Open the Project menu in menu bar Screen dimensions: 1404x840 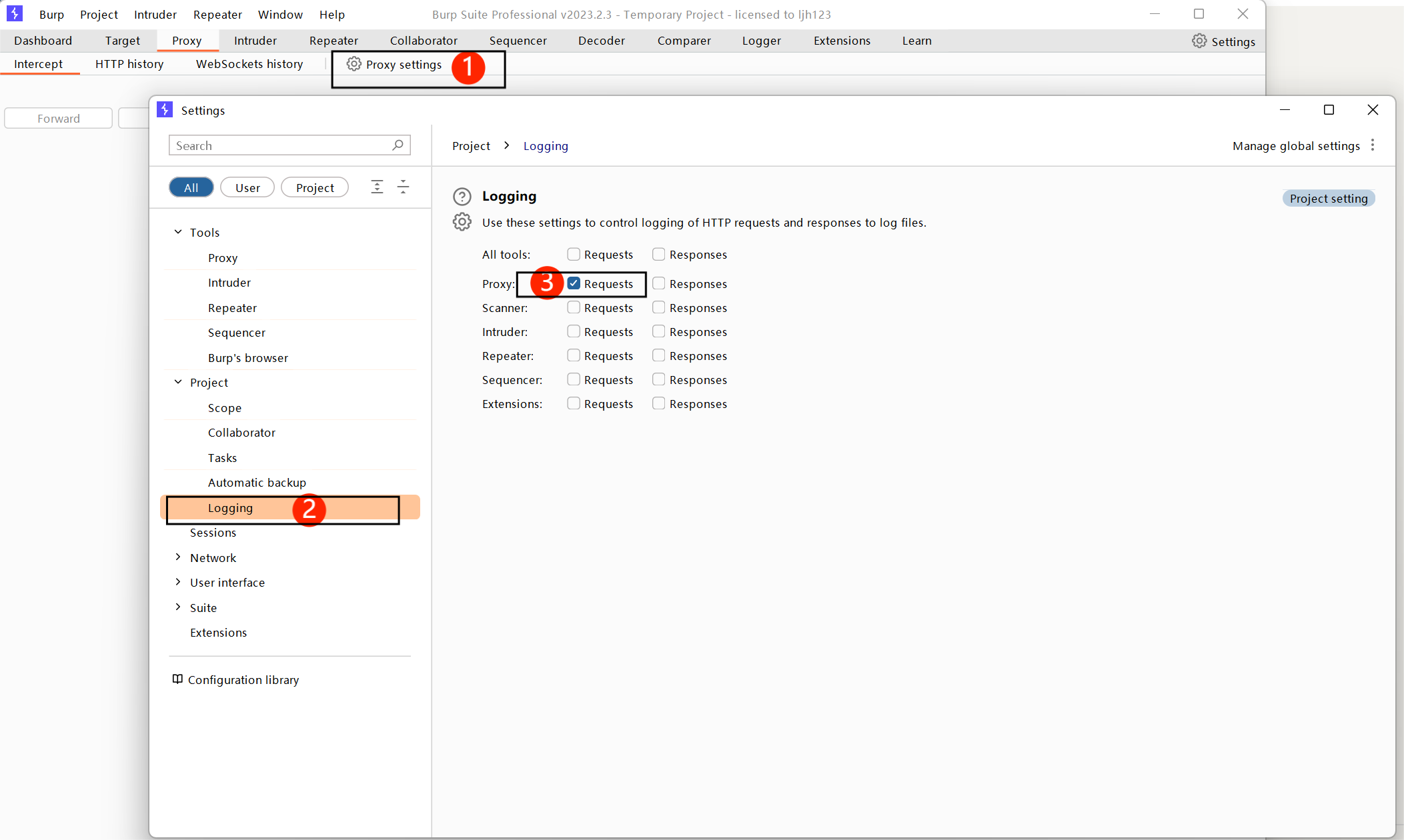99,15
